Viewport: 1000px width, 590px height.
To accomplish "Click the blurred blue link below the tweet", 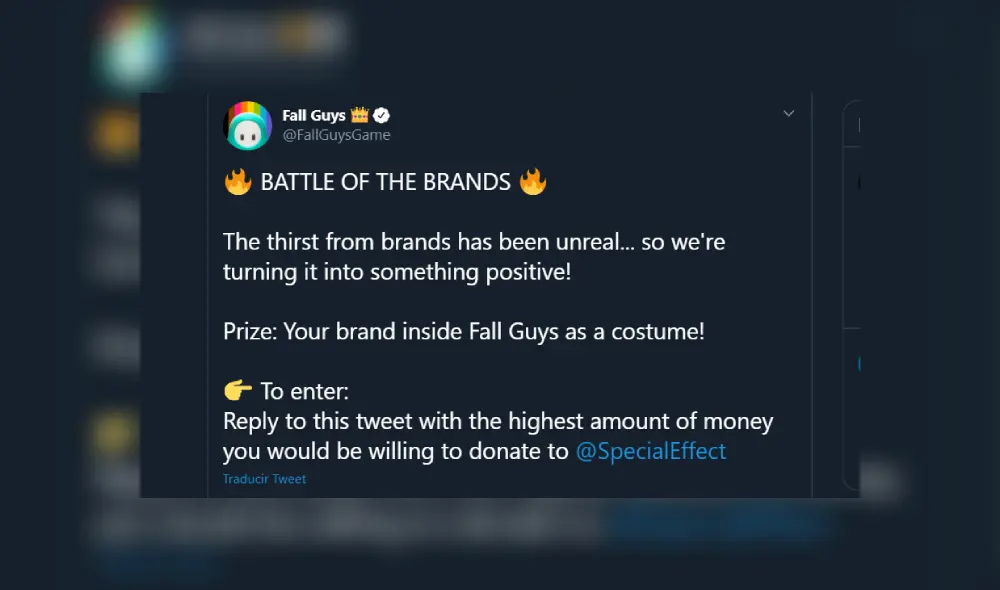I will pos(715,524).
